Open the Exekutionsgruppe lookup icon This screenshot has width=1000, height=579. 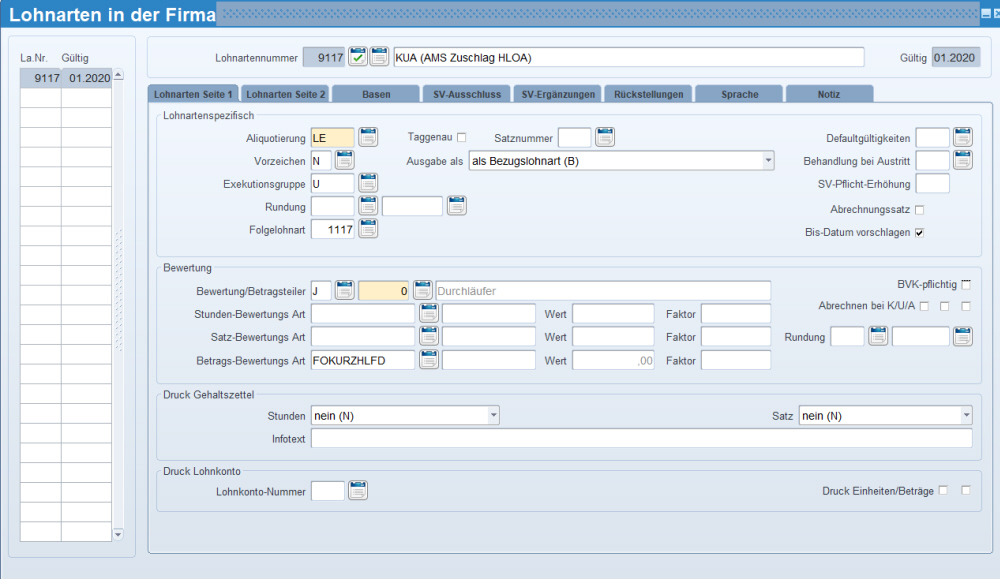click(368, 183)
